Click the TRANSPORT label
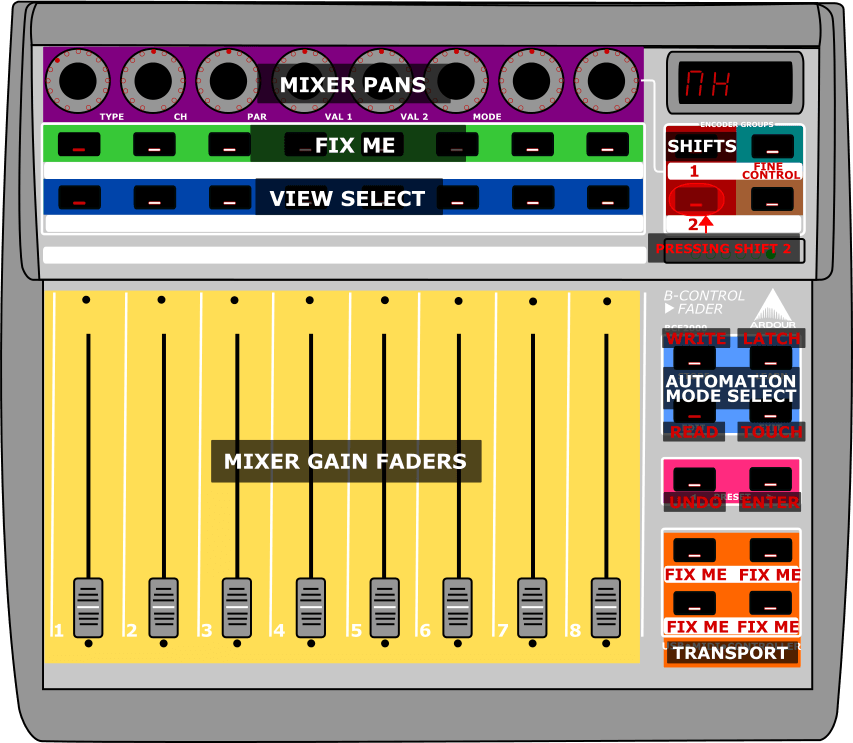 pyautogui.click(x=731, y=653)
